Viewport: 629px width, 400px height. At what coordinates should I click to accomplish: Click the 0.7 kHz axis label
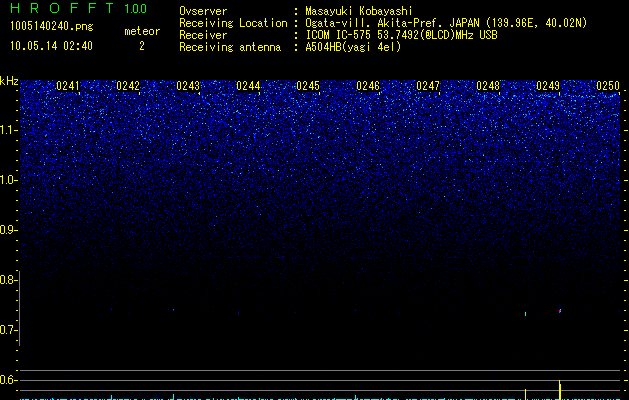click(8, 330)
